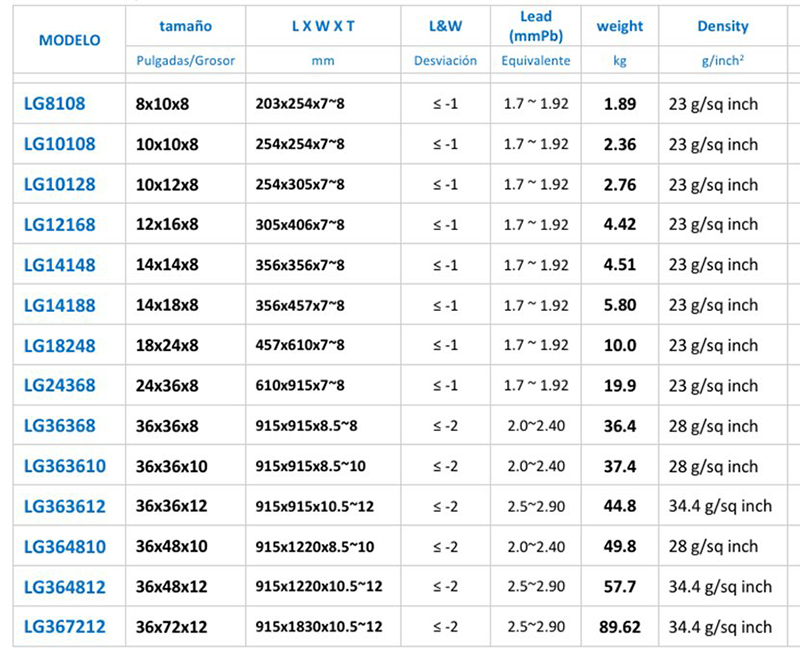Click the weight column header

pyautogui.click(x=620, y=27)
